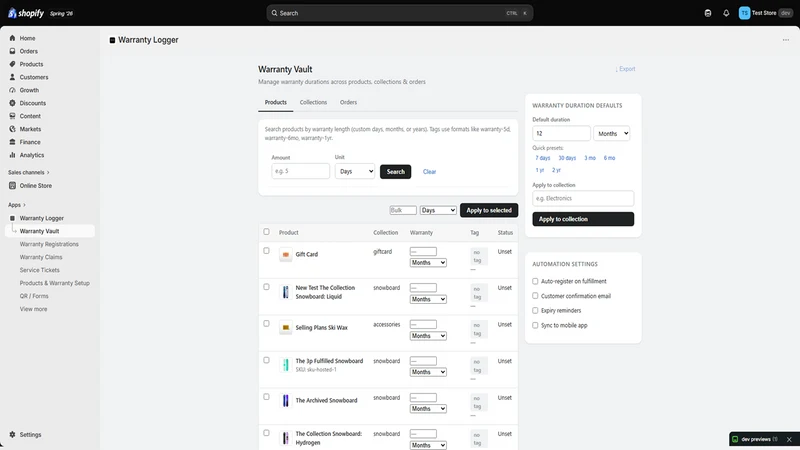Click the Selling Plans Ski Wax thumbnail

(x=286, y=328)
